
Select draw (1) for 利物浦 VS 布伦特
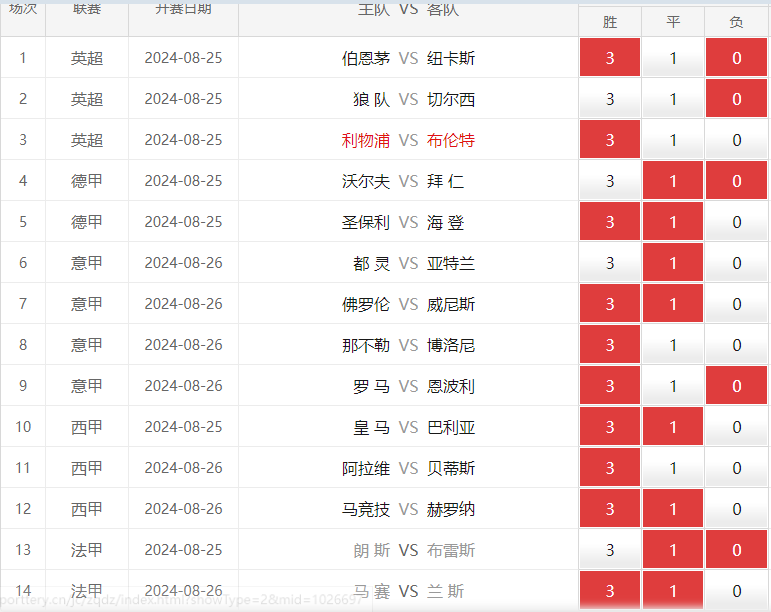[x=673, y=140]
